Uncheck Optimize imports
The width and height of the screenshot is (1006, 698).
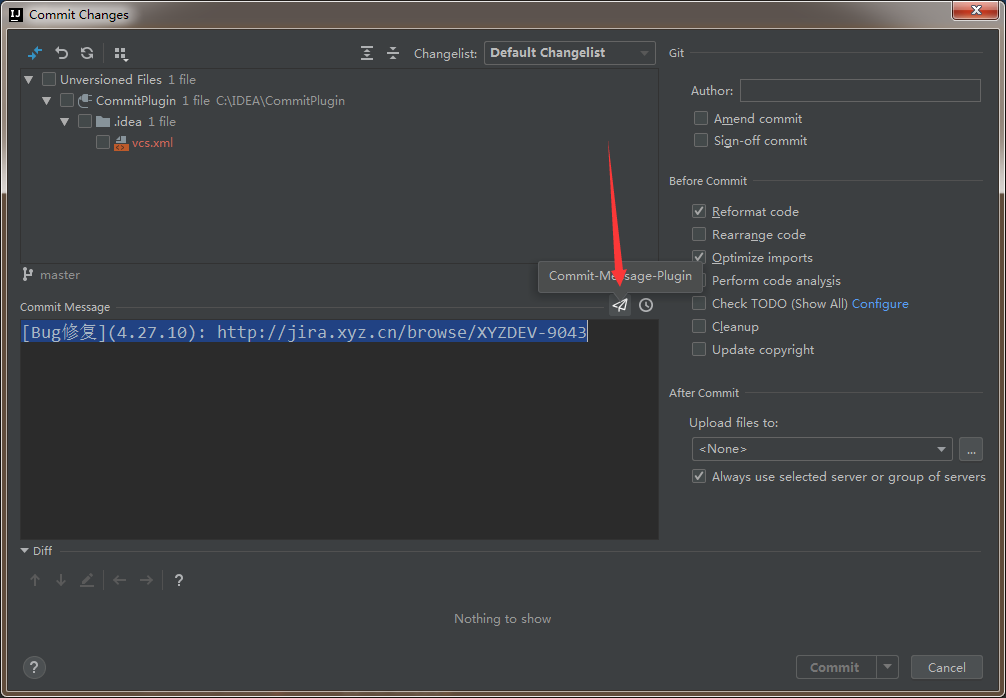699,258
